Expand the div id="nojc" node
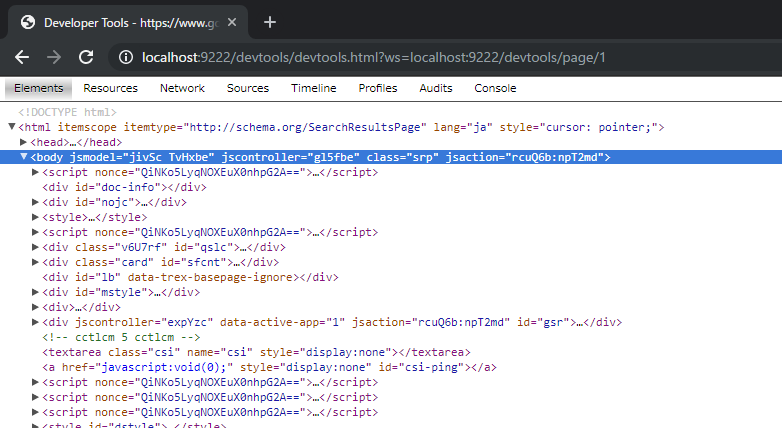 coord(35,202)
